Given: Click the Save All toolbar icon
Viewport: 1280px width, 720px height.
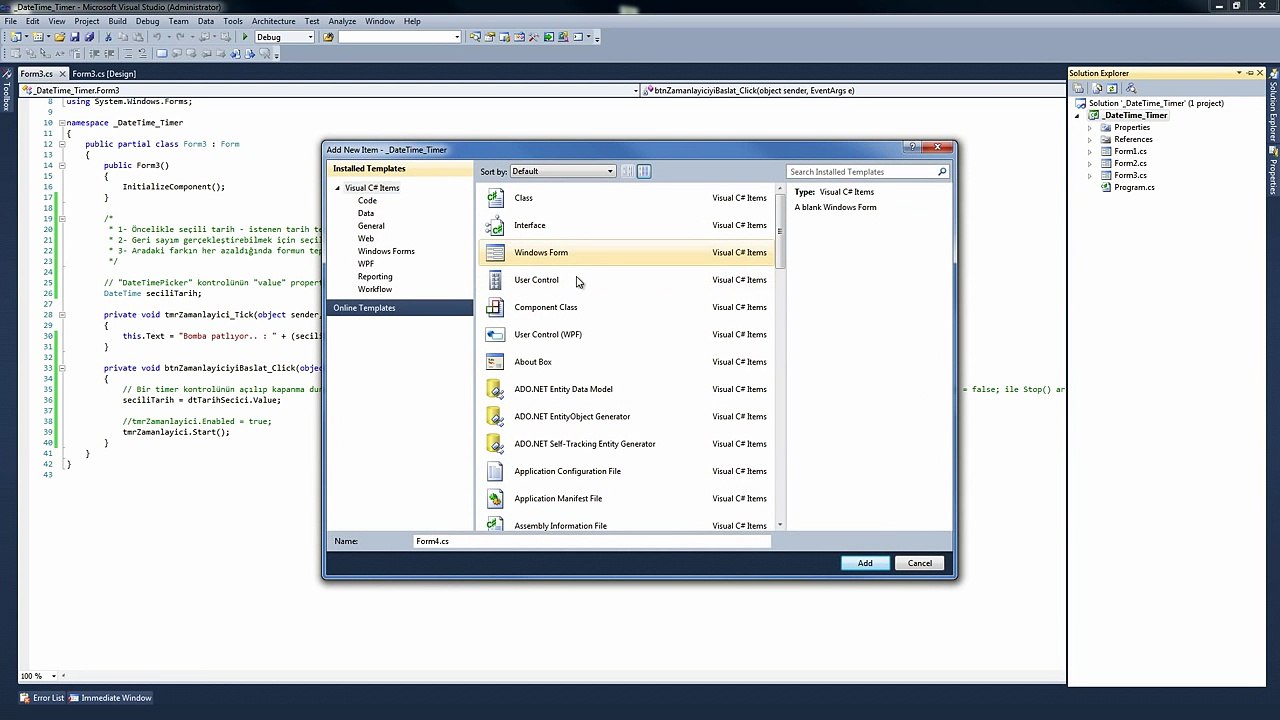Looking at the screenshot, I should click(89, 37).
